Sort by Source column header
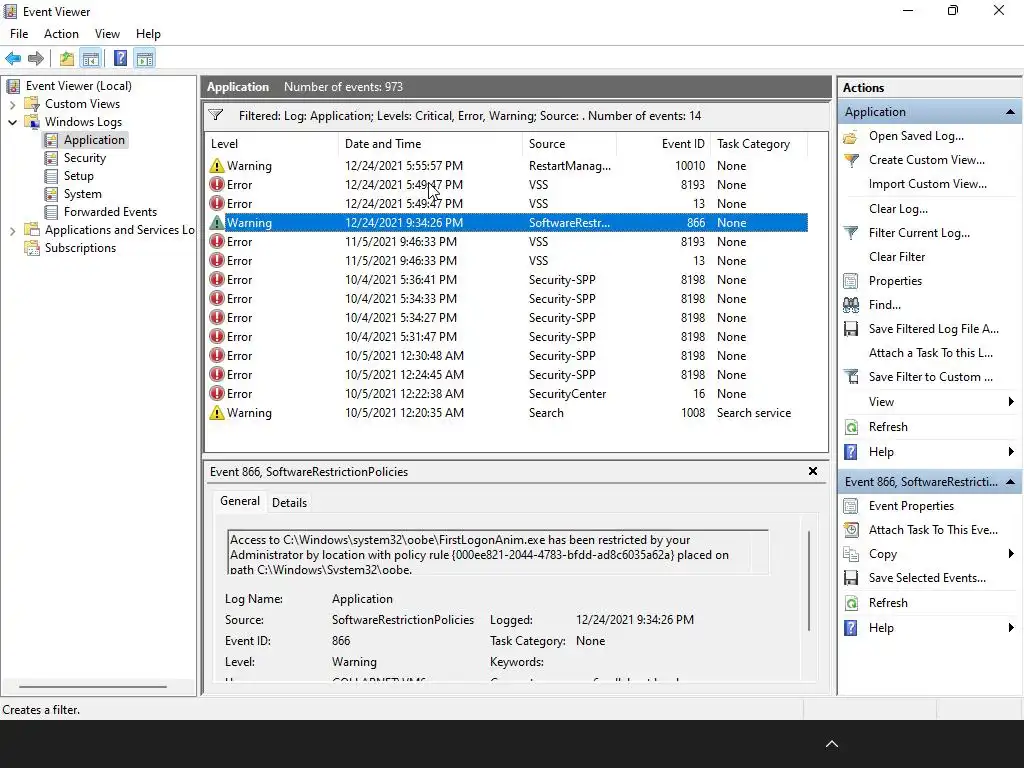 coord(569,144)
